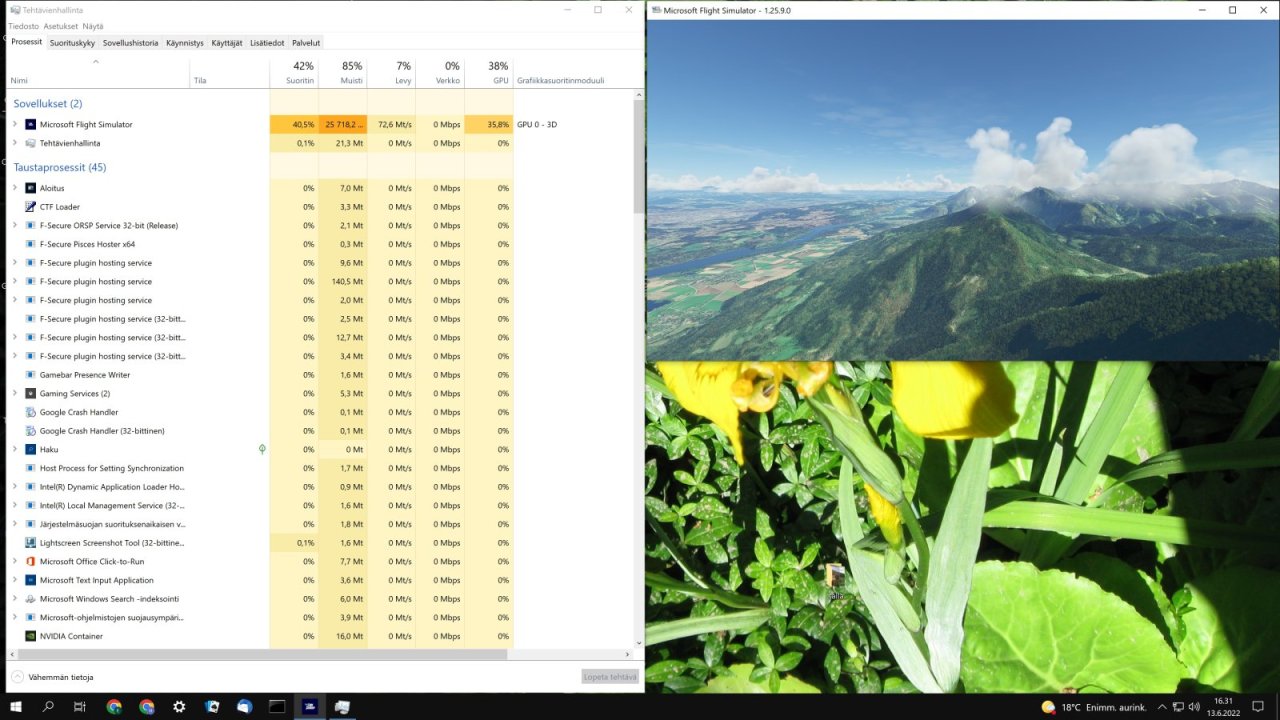The image size is (1280, 720).
Task: Click the Gaming Services (2) icon
Action: click(31, 393)
